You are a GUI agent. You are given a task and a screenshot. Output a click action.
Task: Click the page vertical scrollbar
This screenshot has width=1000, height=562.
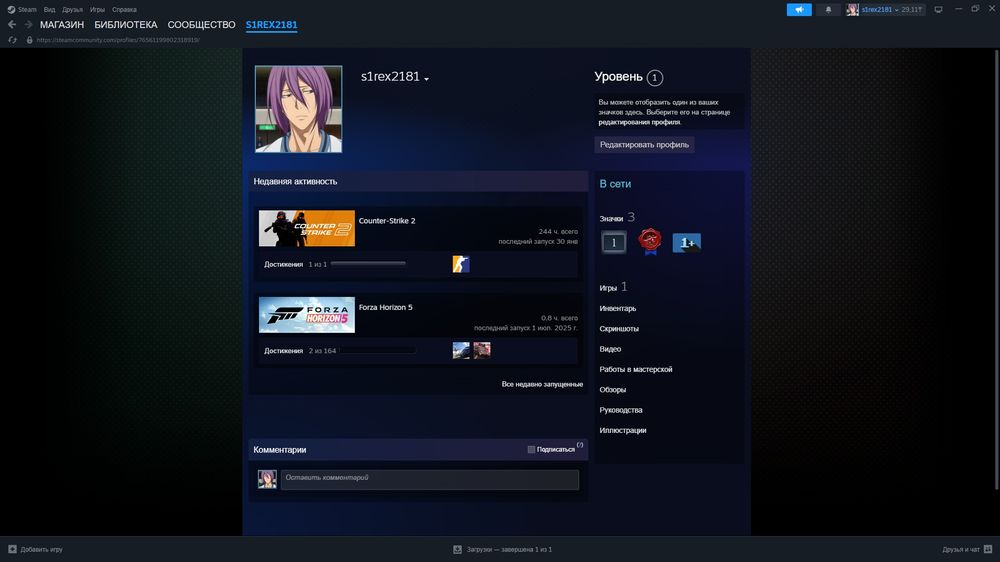point(996,268)
